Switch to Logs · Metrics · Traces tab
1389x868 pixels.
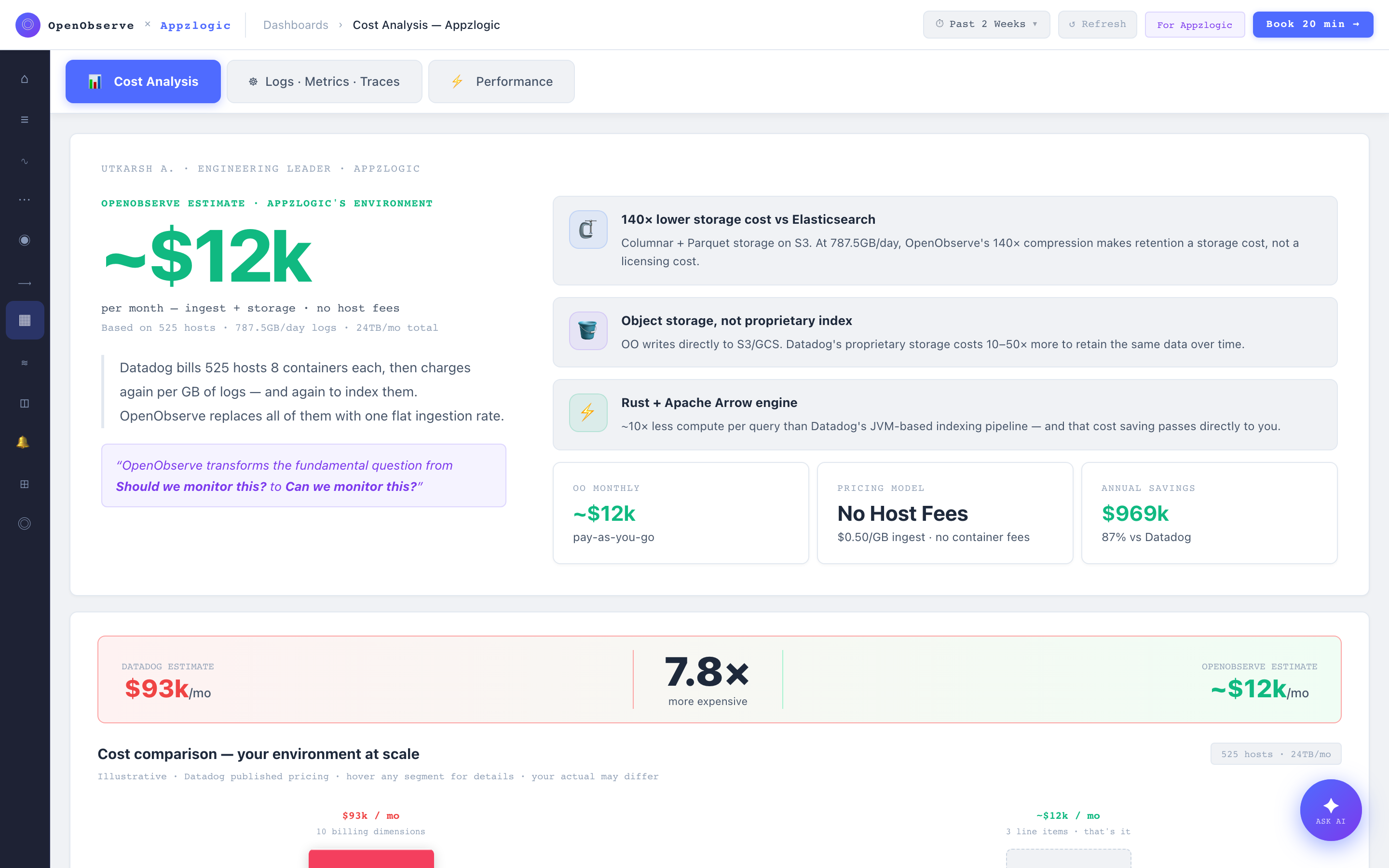point(324,81)
